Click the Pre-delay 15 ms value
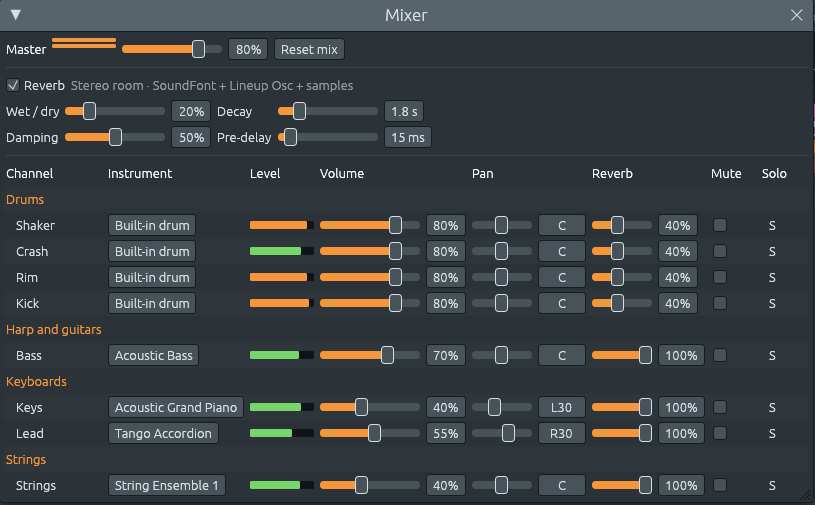815x505 pixels. pos(408,137)
